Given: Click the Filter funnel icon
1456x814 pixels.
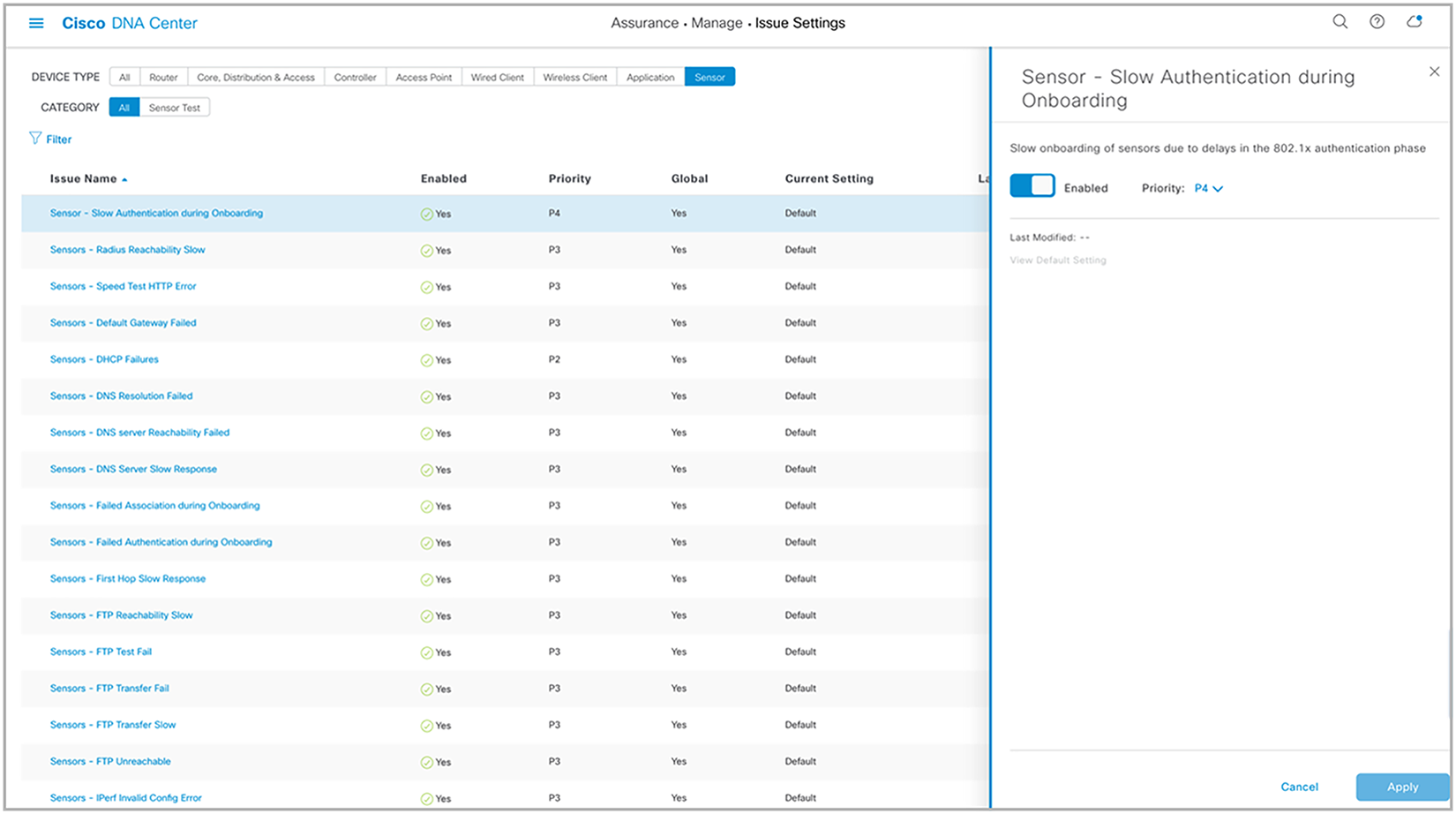Looking at the screenshot, I should [35, 139].
